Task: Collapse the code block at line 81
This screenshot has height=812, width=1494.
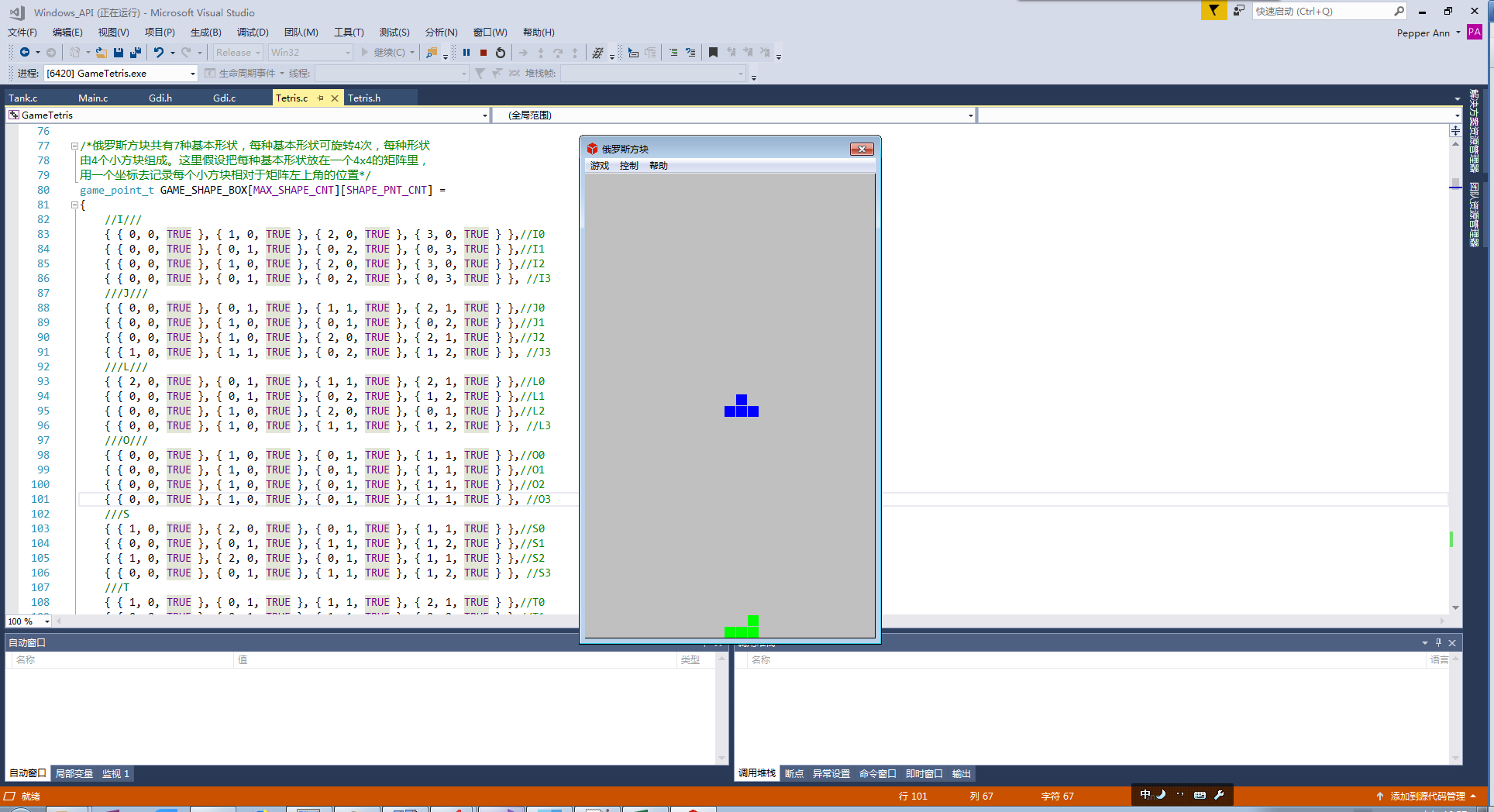Action: [x=74, y=205]
